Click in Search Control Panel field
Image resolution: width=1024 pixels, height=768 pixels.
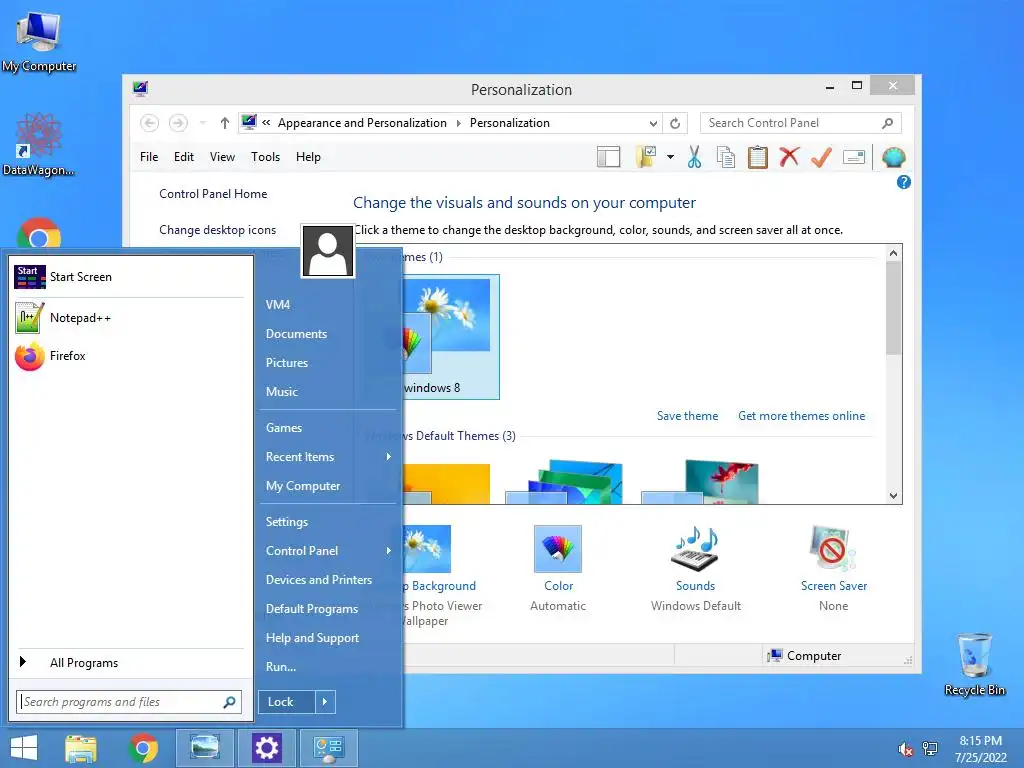(793, 123)
